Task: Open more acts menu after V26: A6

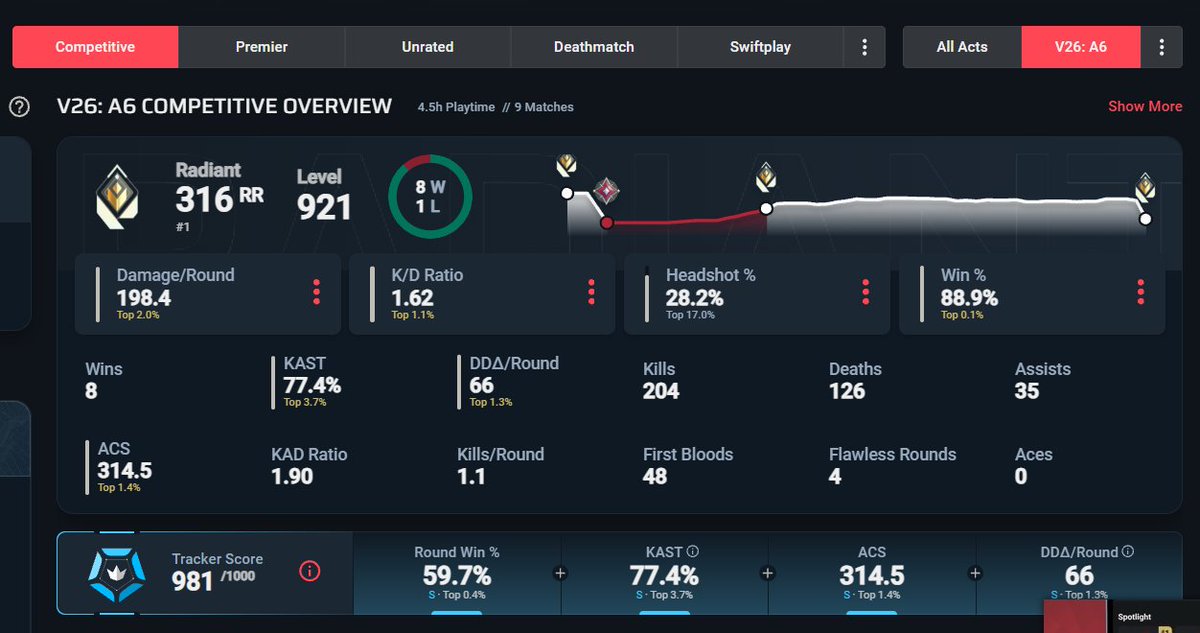Action: 1161,47
